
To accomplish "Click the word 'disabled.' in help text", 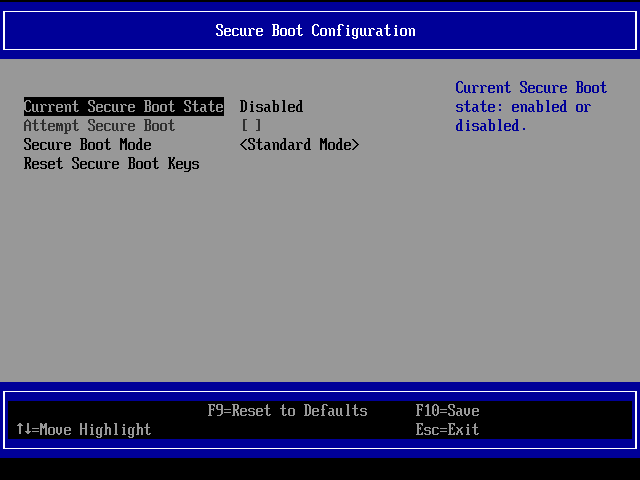I will click(x=490, y=126).
